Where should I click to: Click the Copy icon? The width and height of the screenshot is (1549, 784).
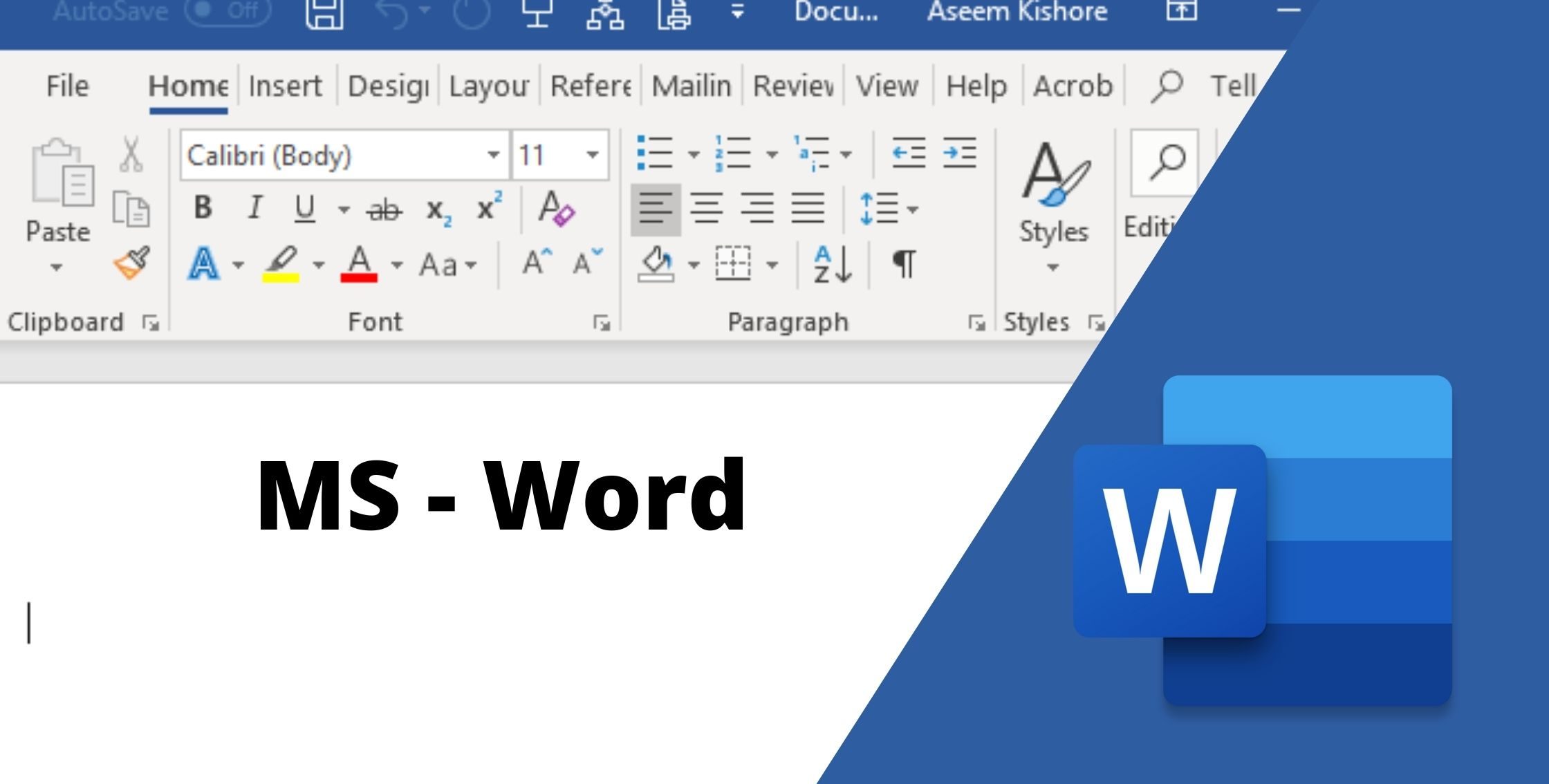[131, 208]
